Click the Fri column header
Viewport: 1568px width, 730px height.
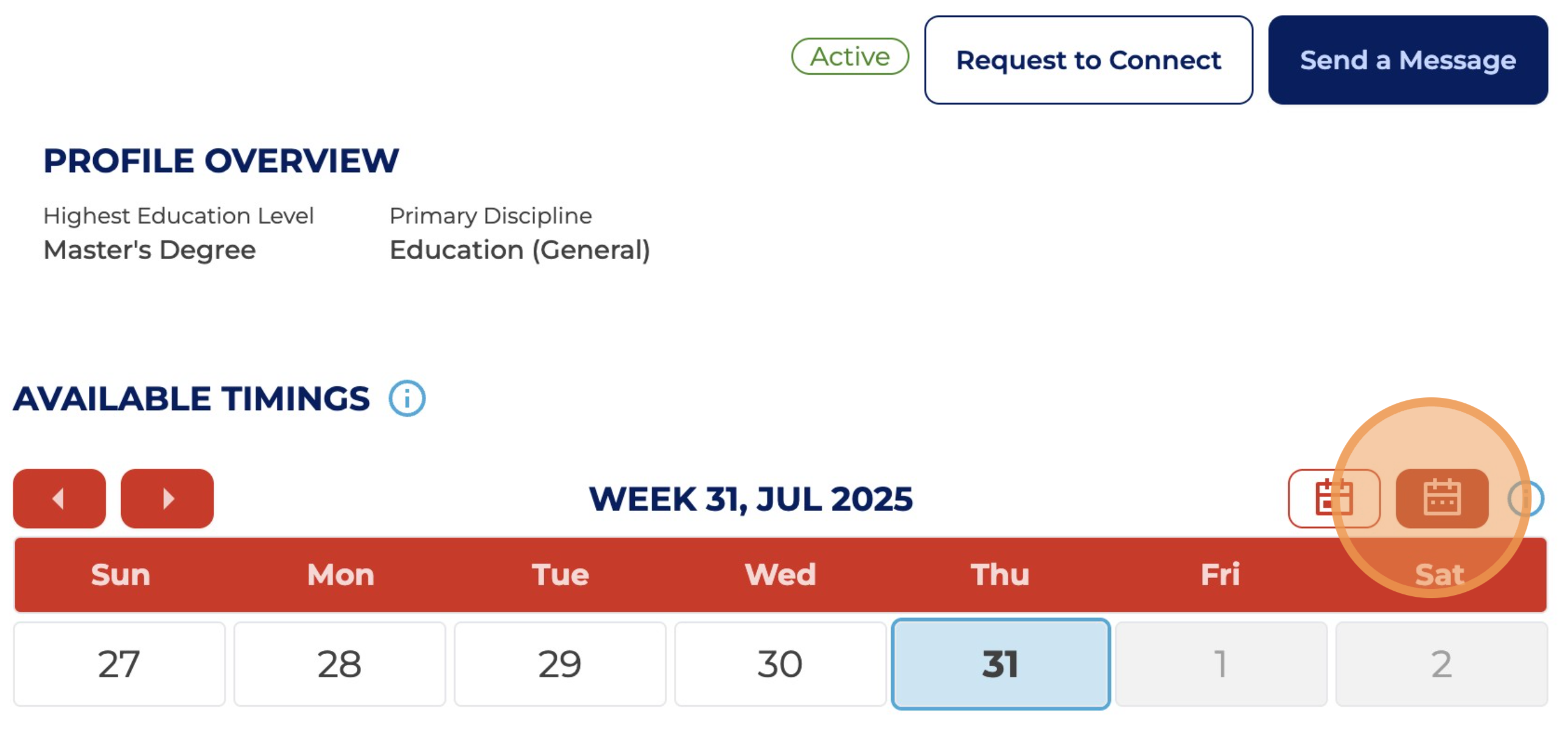point(1220,575)
